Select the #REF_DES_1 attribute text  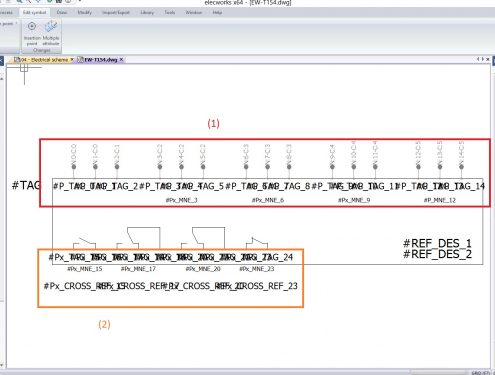[x=437, y=243]
